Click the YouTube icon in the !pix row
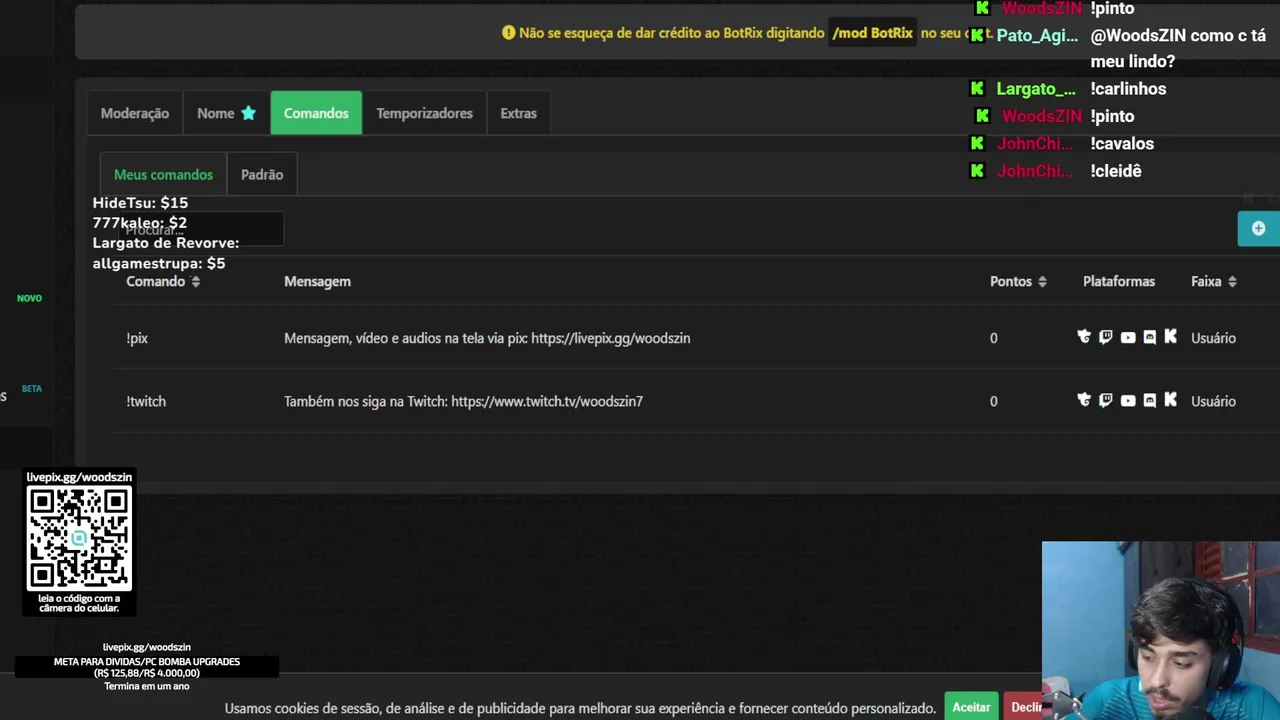This screenshot has height=720, width=1280. (x=1128, y=338)
